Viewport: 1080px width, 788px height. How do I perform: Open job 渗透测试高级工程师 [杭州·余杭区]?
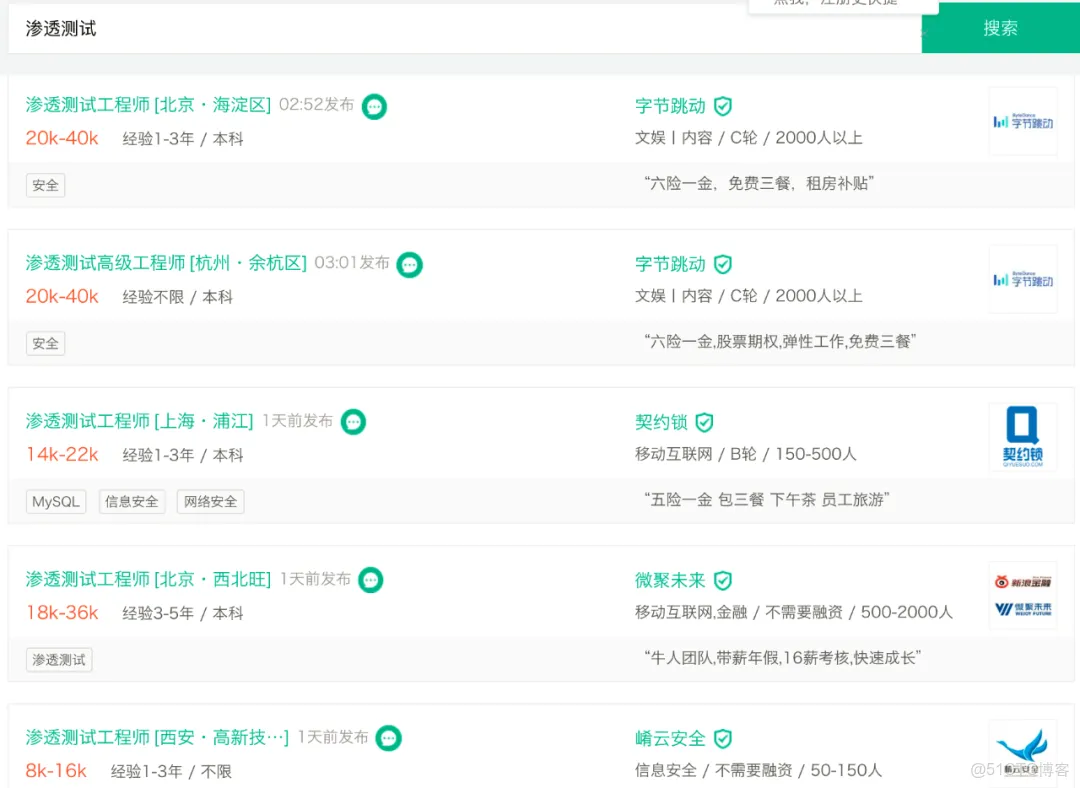[166, 263]
